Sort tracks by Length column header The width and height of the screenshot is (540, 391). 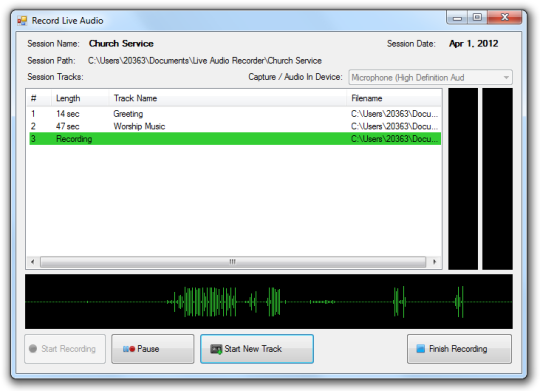pyautogui.click(x=80, y=99)
